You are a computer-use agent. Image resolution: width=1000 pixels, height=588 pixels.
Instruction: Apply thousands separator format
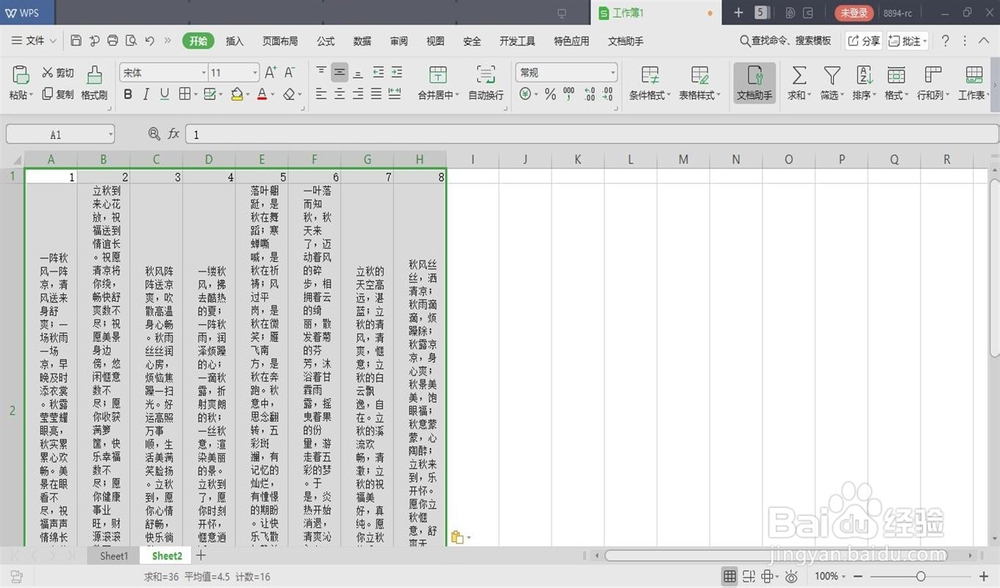[568, 94]
